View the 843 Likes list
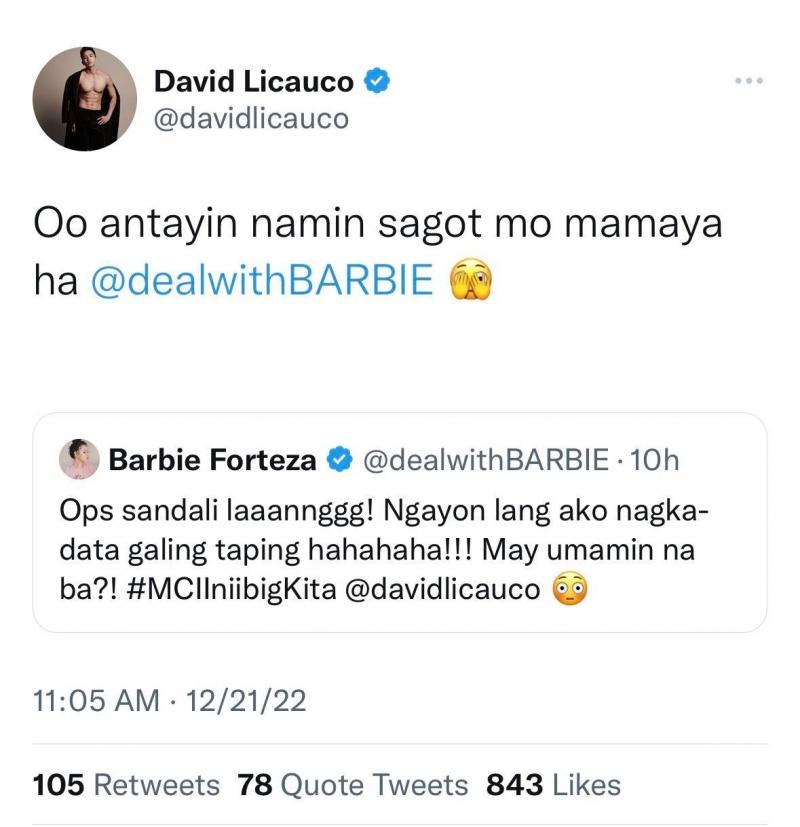800x827 pixels. point(553,784)
